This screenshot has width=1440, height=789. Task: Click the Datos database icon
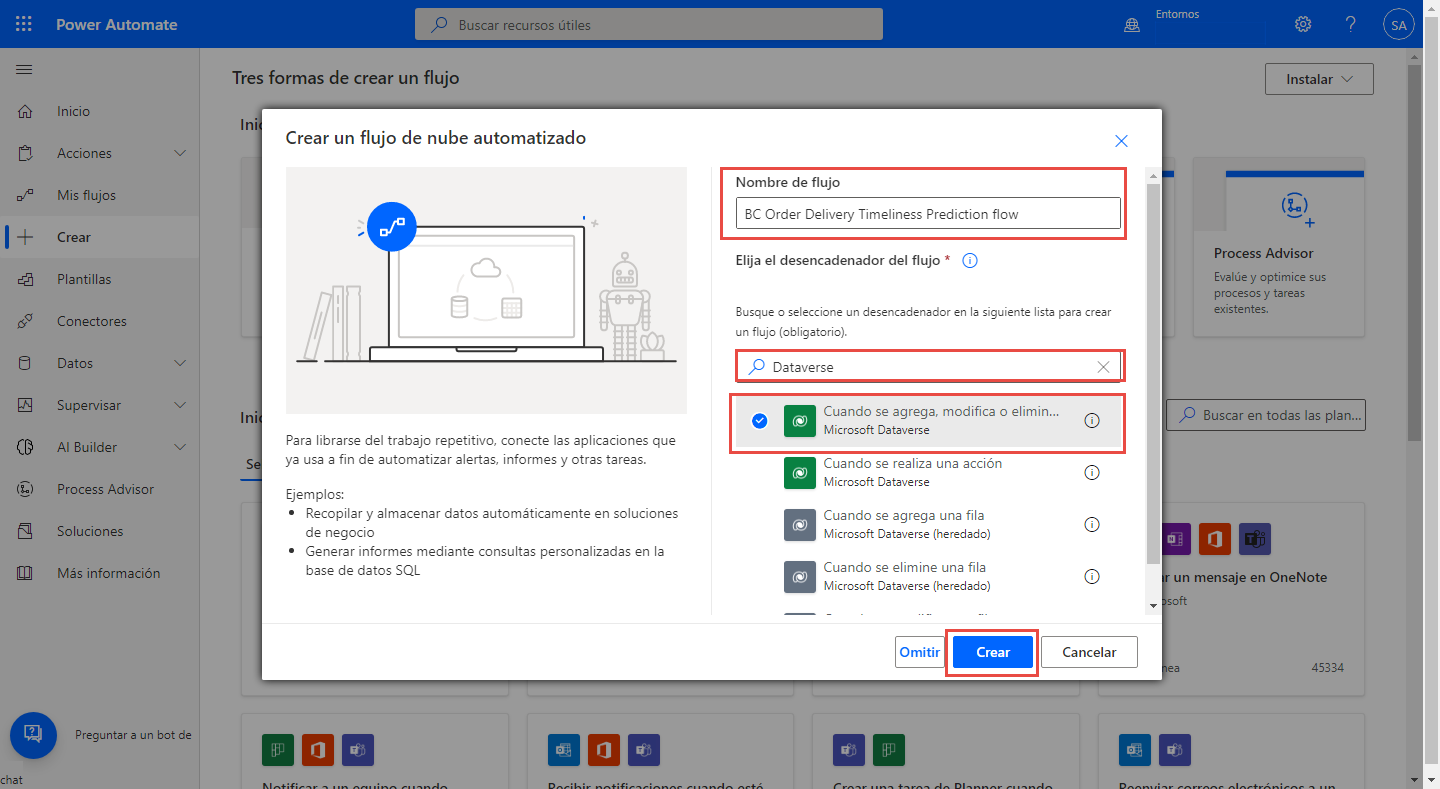26,363
